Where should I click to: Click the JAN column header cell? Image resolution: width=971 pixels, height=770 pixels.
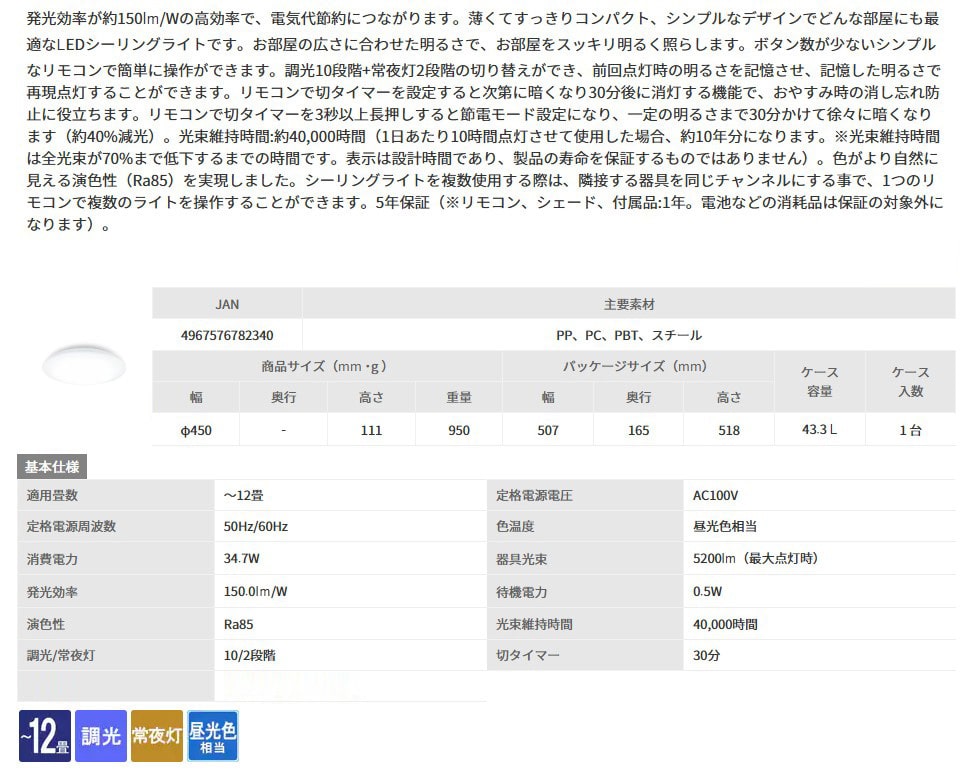click(227, 304)
